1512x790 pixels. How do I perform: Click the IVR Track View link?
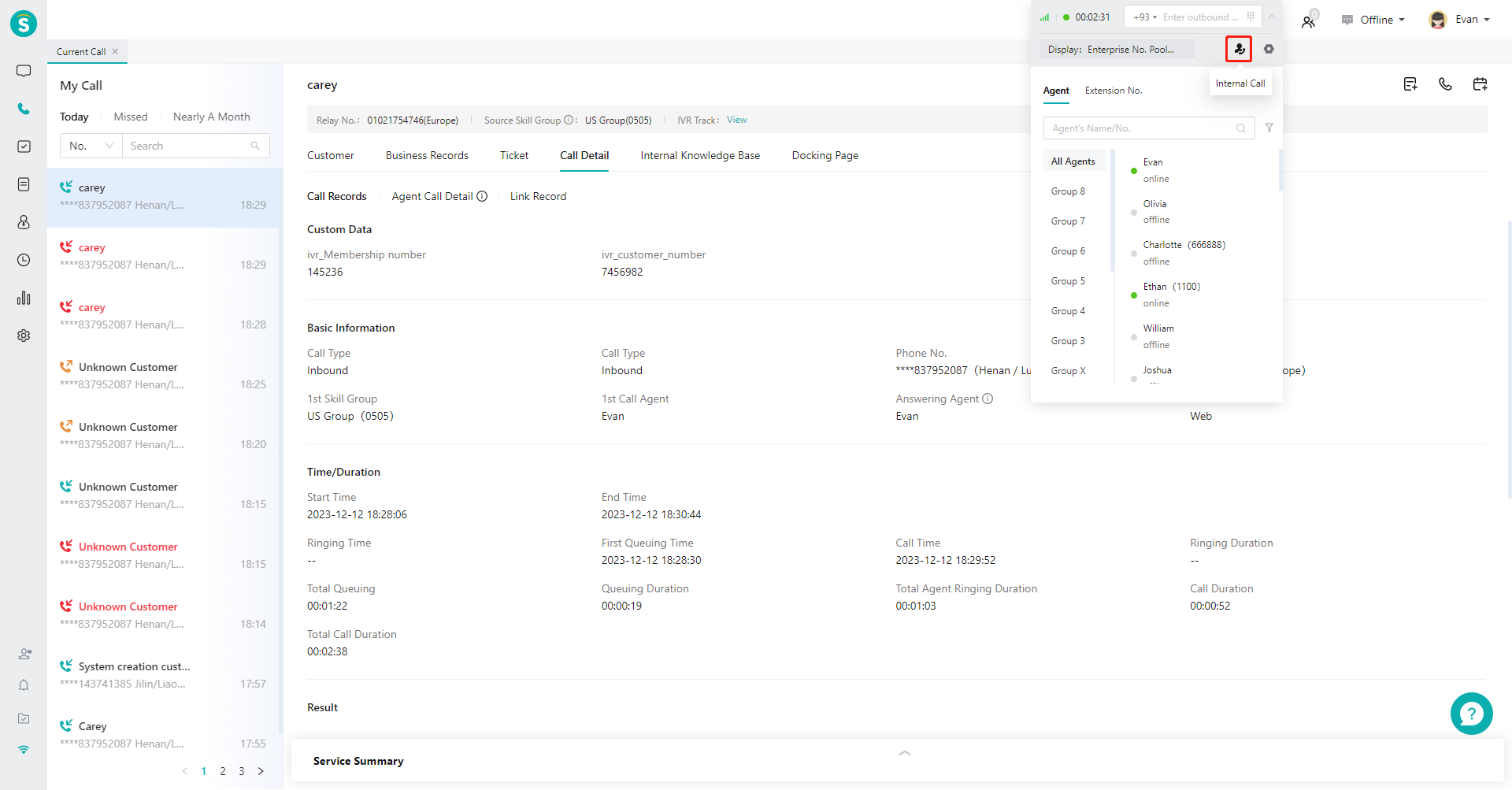[x=737, y=120]
